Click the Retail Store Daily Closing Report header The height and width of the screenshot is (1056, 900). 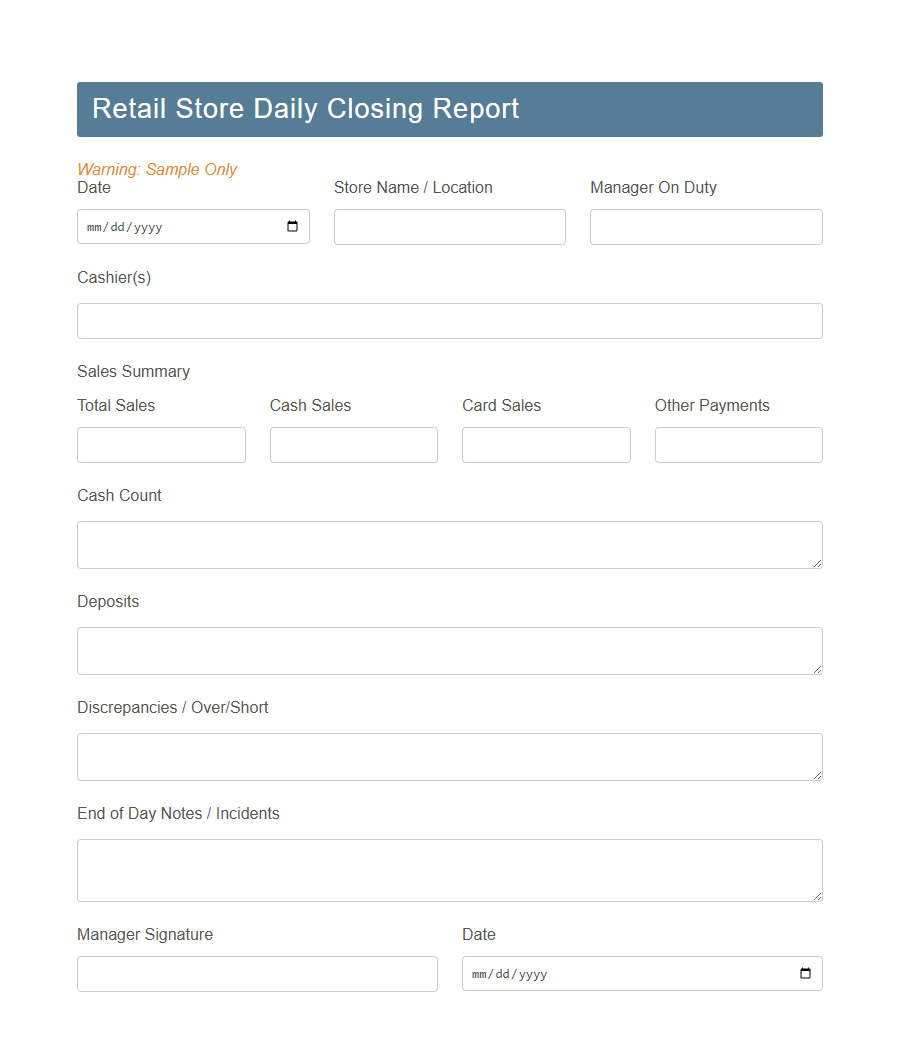coord(305,109)
